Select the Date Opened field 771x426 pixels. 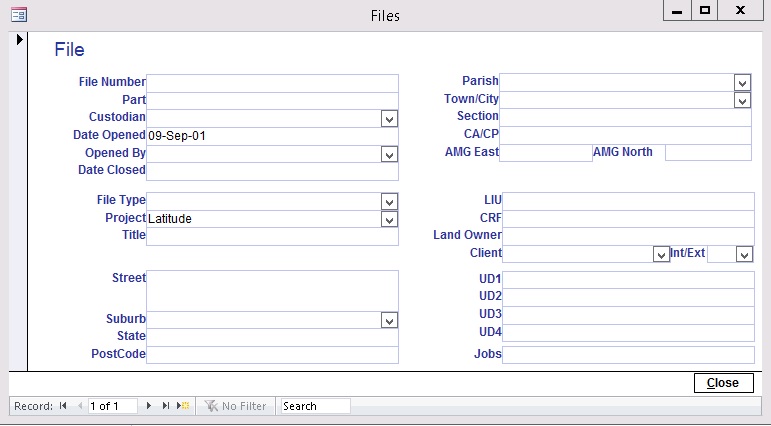pos(272,135)
